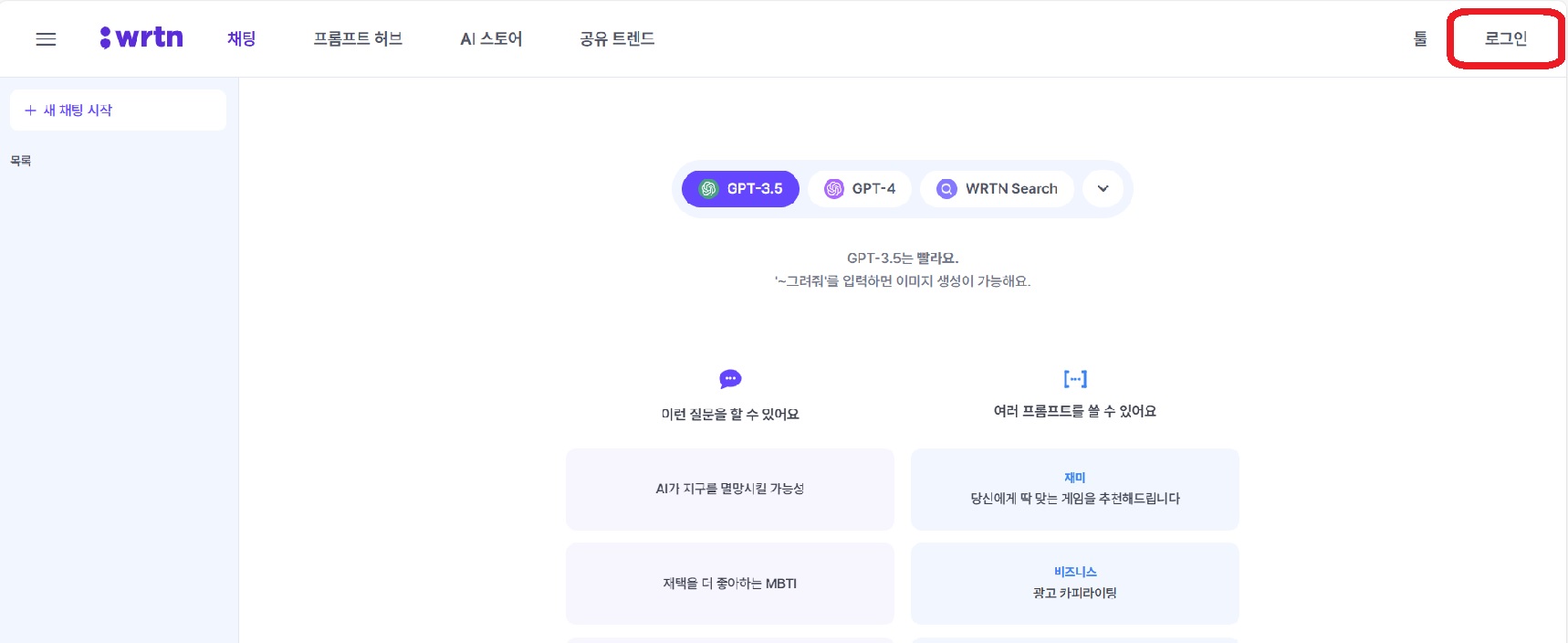Open the 채팅 tab
1568x643 pixels.
point(242,38)
